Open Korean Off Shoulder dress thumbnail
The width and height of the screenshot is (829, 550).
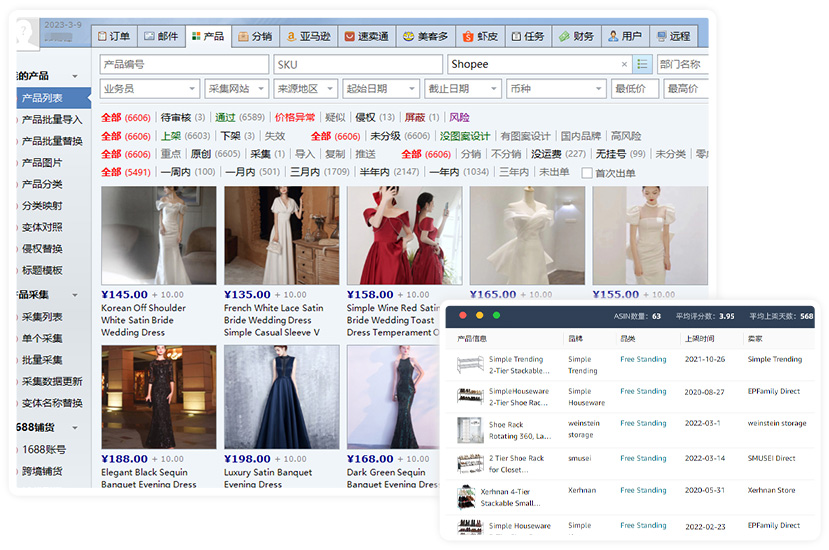click(x=159, y=235)
